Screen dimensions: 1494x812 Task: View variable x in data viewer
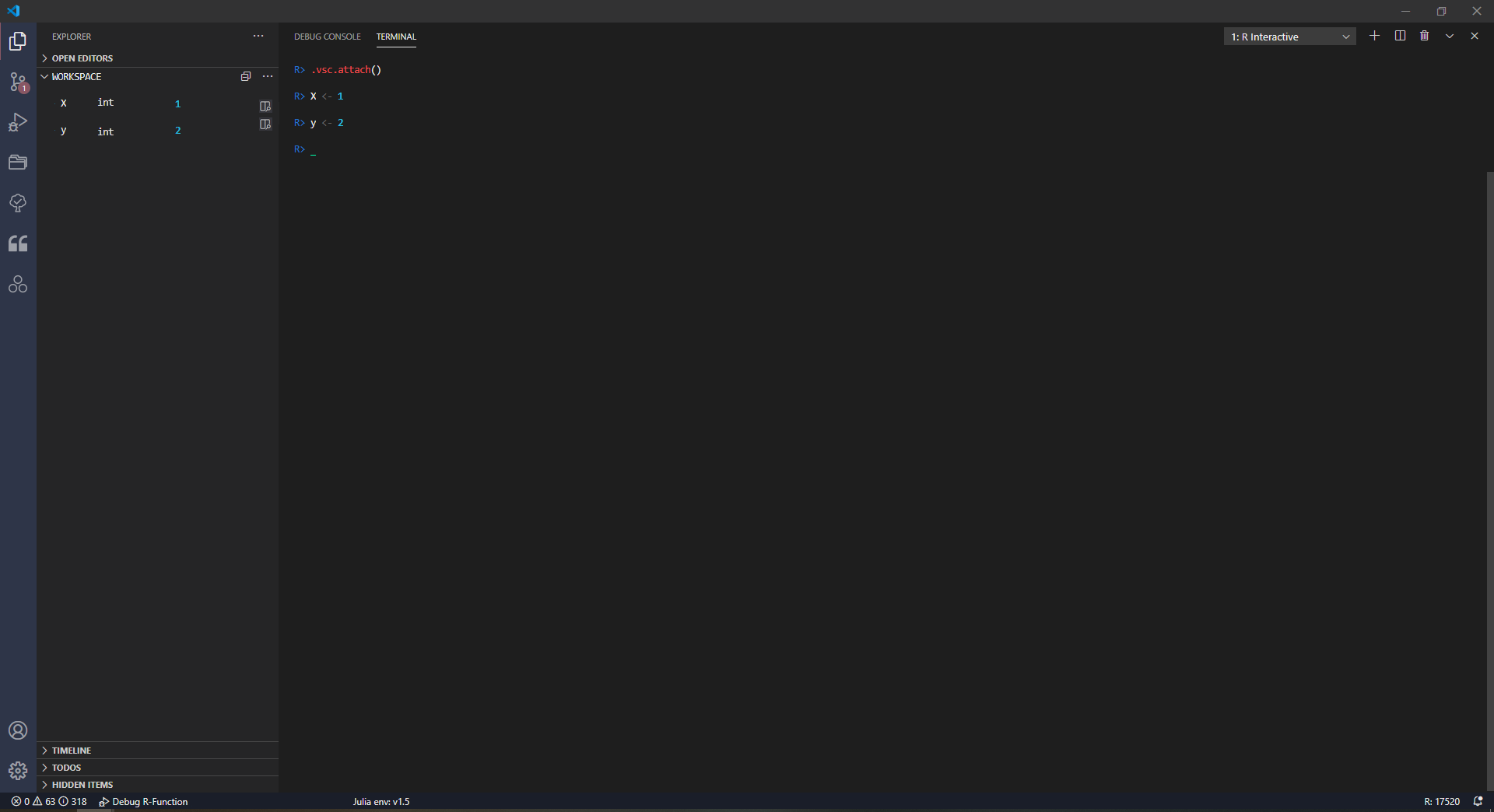click(265, 106)
